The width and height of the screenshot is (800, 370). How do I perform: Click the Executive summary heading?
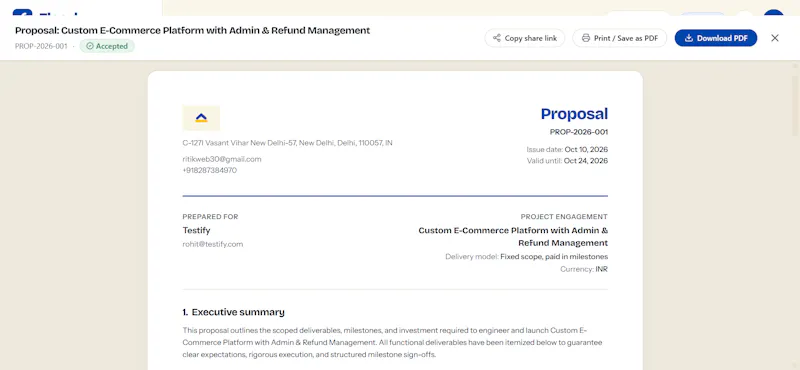233,312
